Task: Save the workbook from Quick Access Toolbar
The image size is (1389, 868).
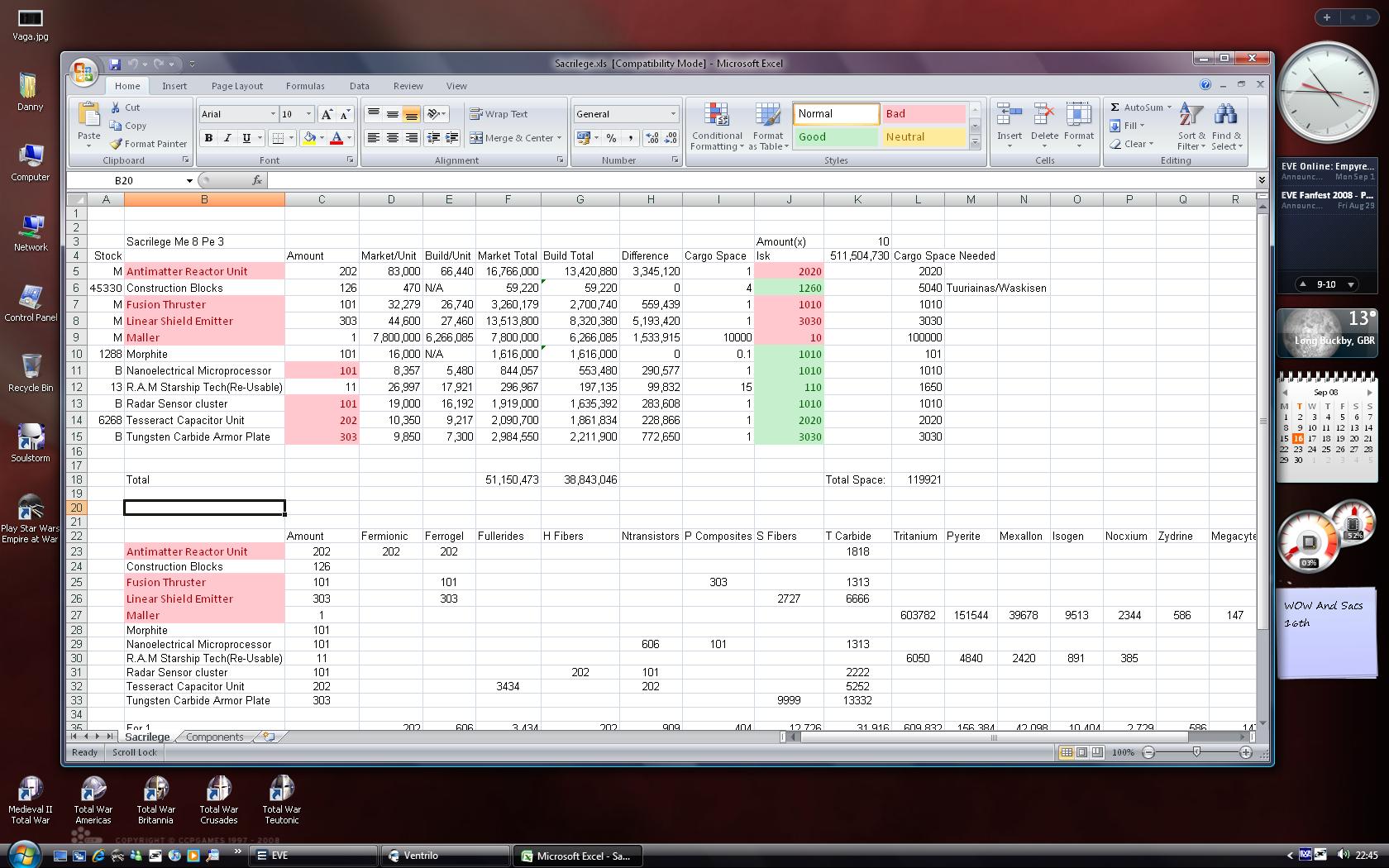Action: [x=115, y=64]
